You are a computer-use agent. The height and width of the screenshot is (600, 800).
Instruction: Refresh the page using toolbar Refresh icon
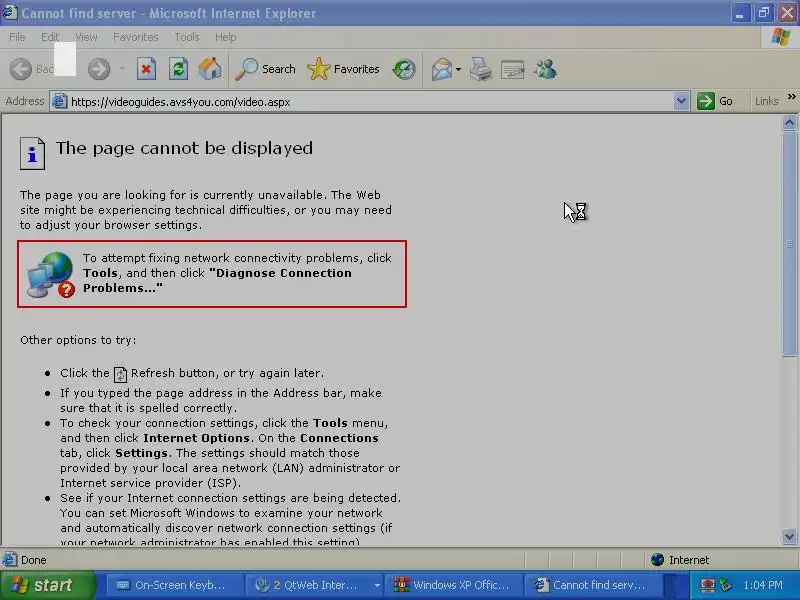[179, 69]
